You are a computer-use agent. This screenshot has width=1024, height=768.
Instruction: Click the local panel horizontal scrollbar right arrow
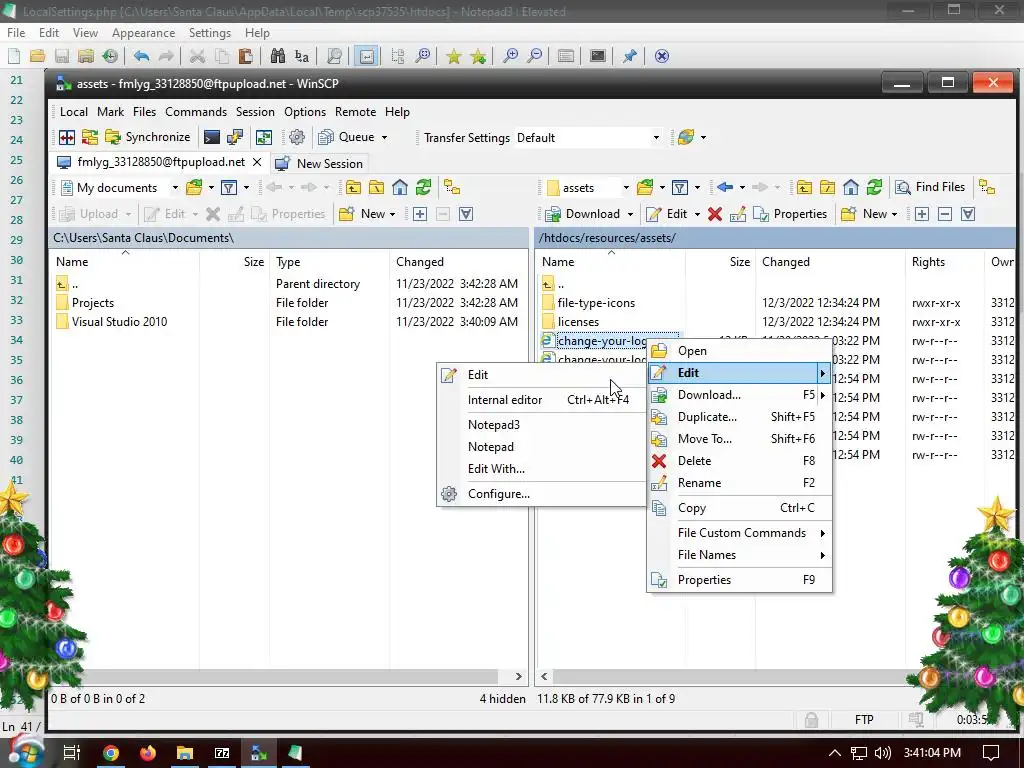[519, 677]
